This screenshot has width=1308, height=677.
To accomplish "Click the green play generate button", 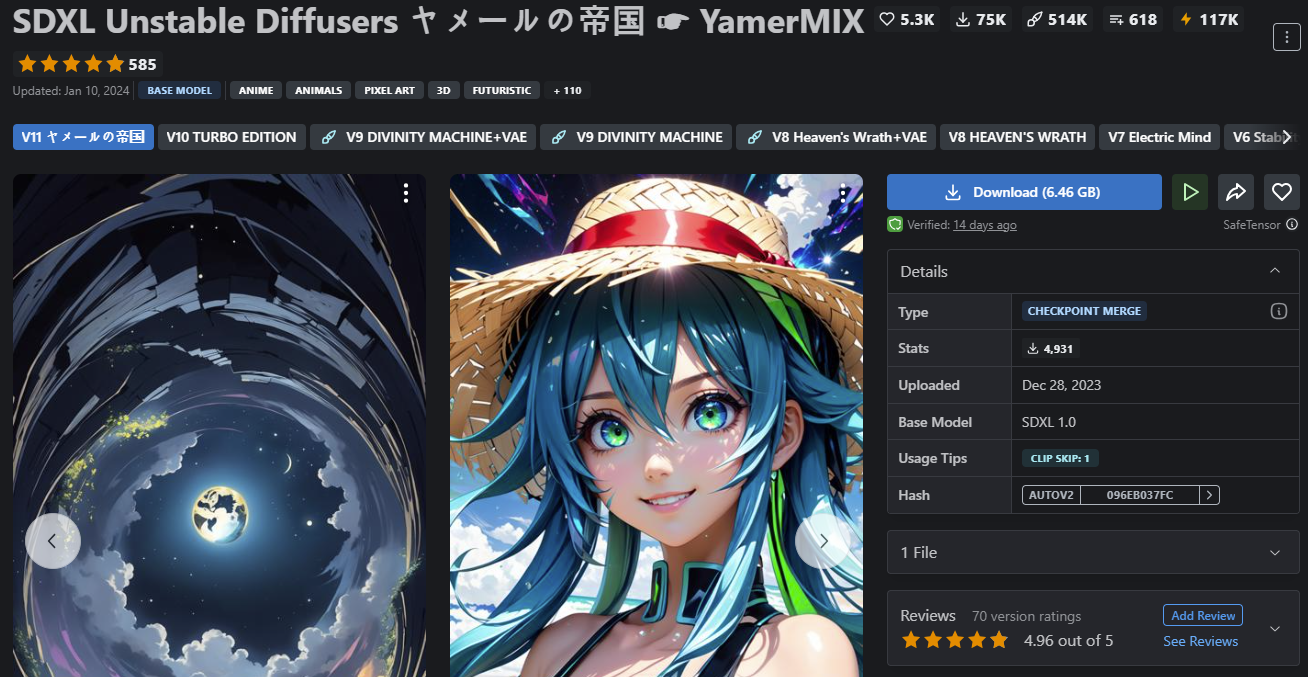I will coord(1190,192).
